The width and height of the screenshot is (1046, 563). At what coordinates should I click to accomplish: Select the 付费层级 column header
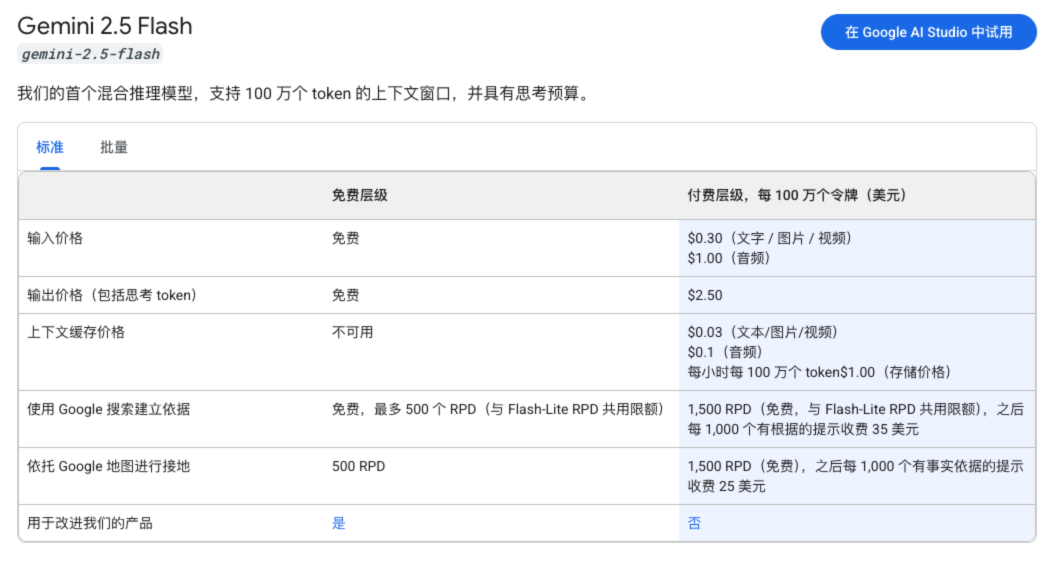pos(797,195)
